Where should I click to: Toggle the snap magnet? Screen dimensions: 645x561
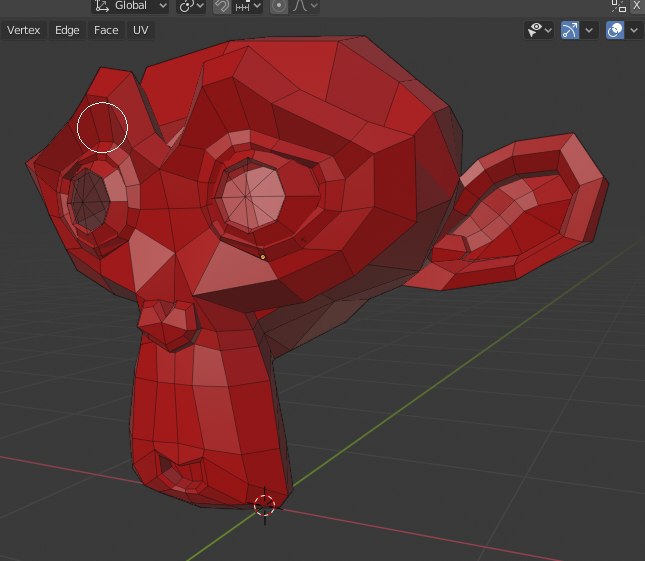222,6
